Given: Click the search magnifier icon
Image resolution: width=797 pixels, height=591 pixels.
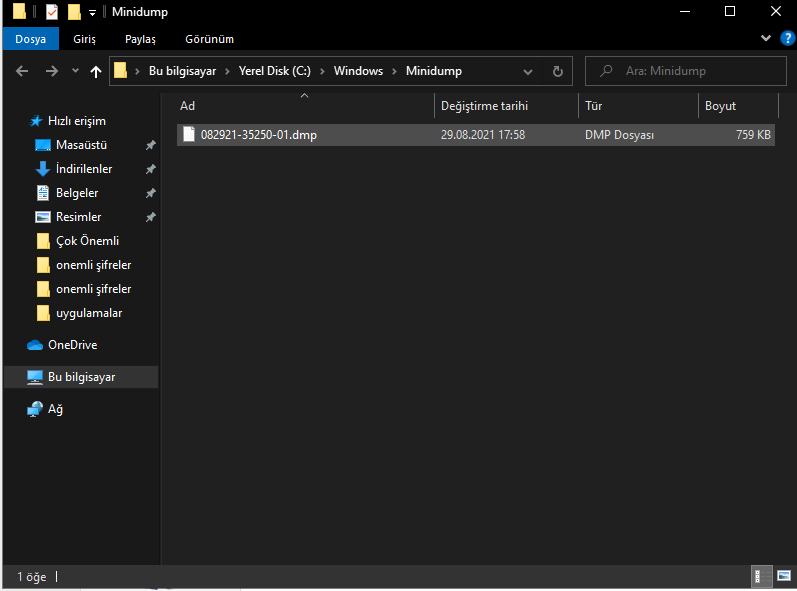Looking at the screenshot, I should [605, 71].
